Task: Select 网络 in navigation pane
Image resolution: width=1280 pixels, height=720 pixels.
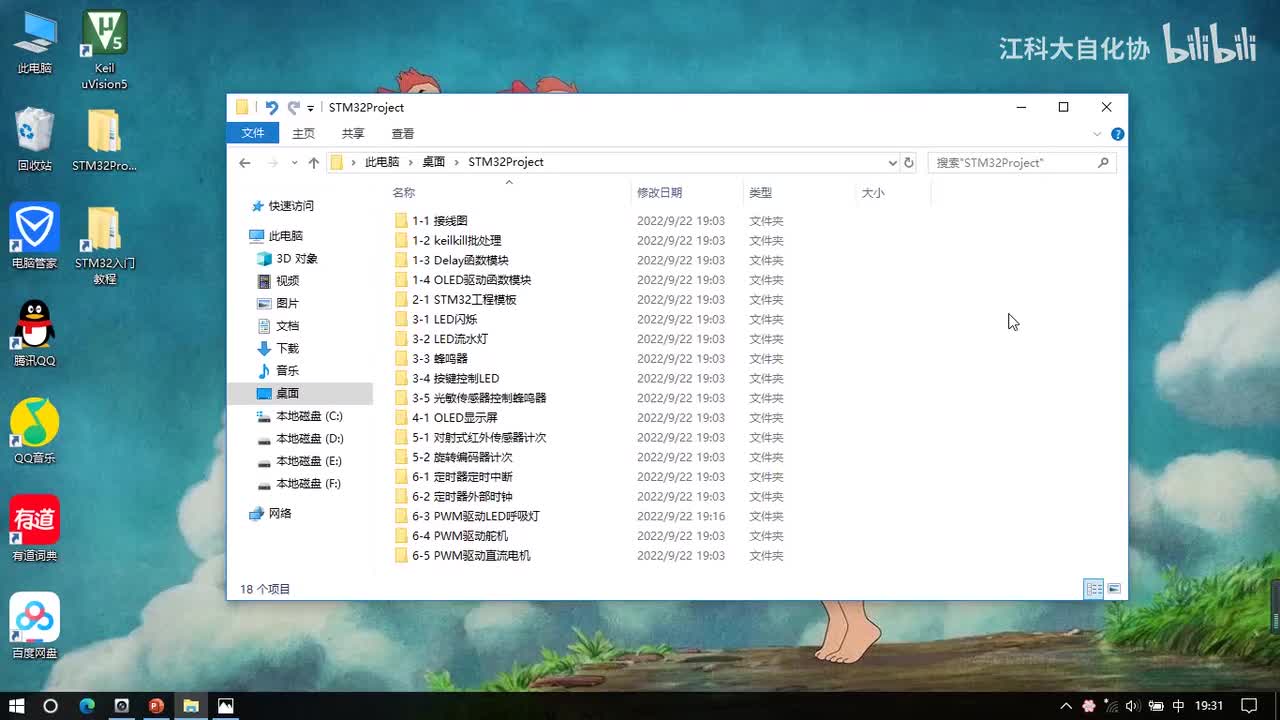Action: tap(280, 513)
